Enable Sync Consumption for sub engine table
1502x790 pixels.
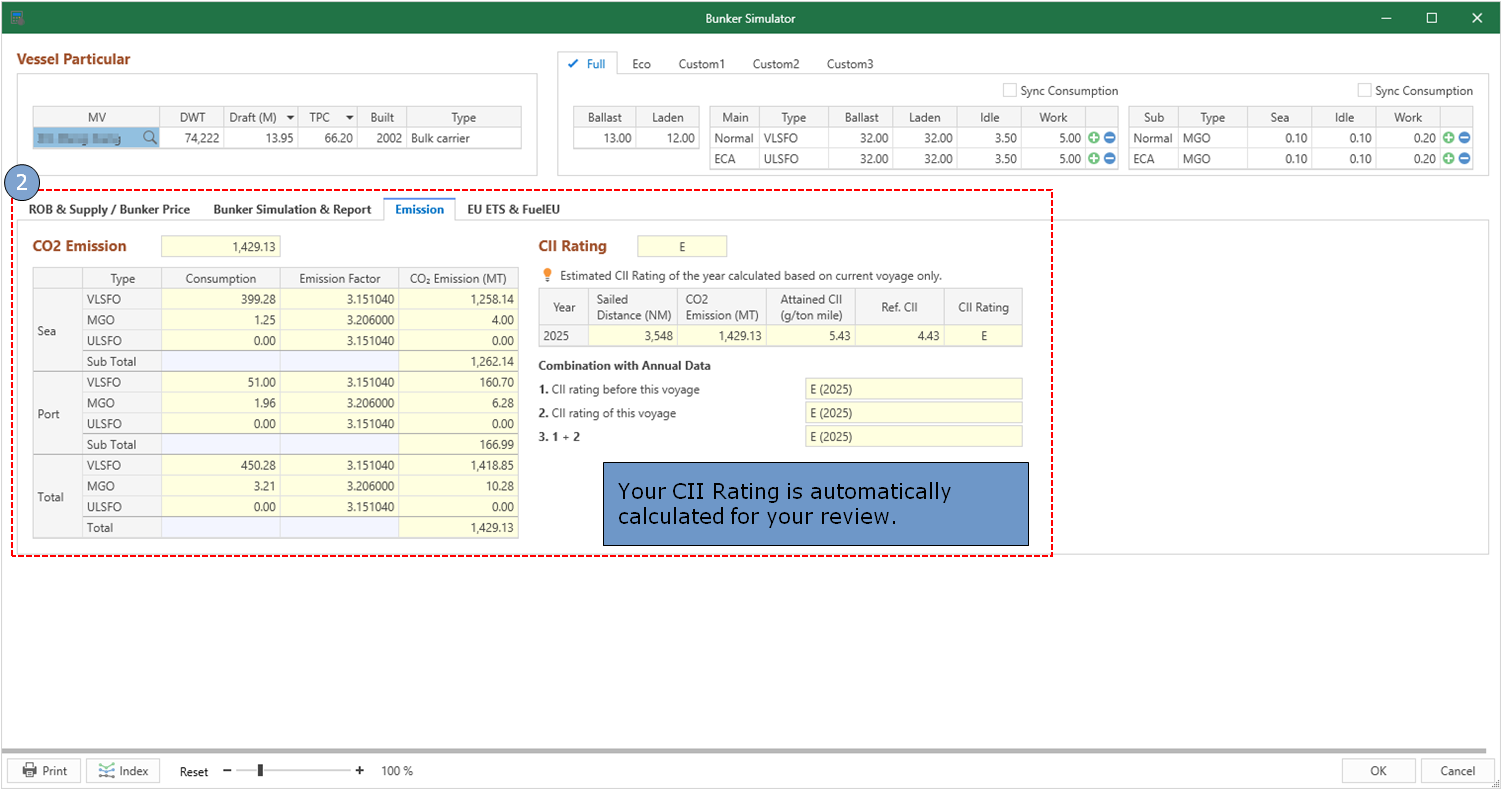click(x=1364, y=91)
